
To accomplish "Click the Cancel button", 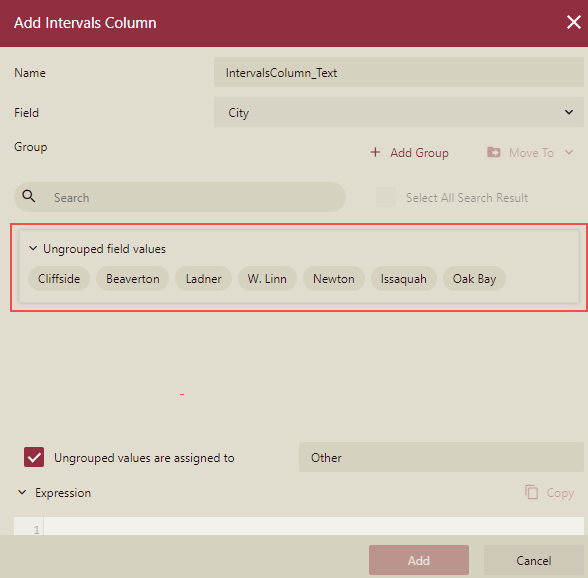I will (534, 560).
